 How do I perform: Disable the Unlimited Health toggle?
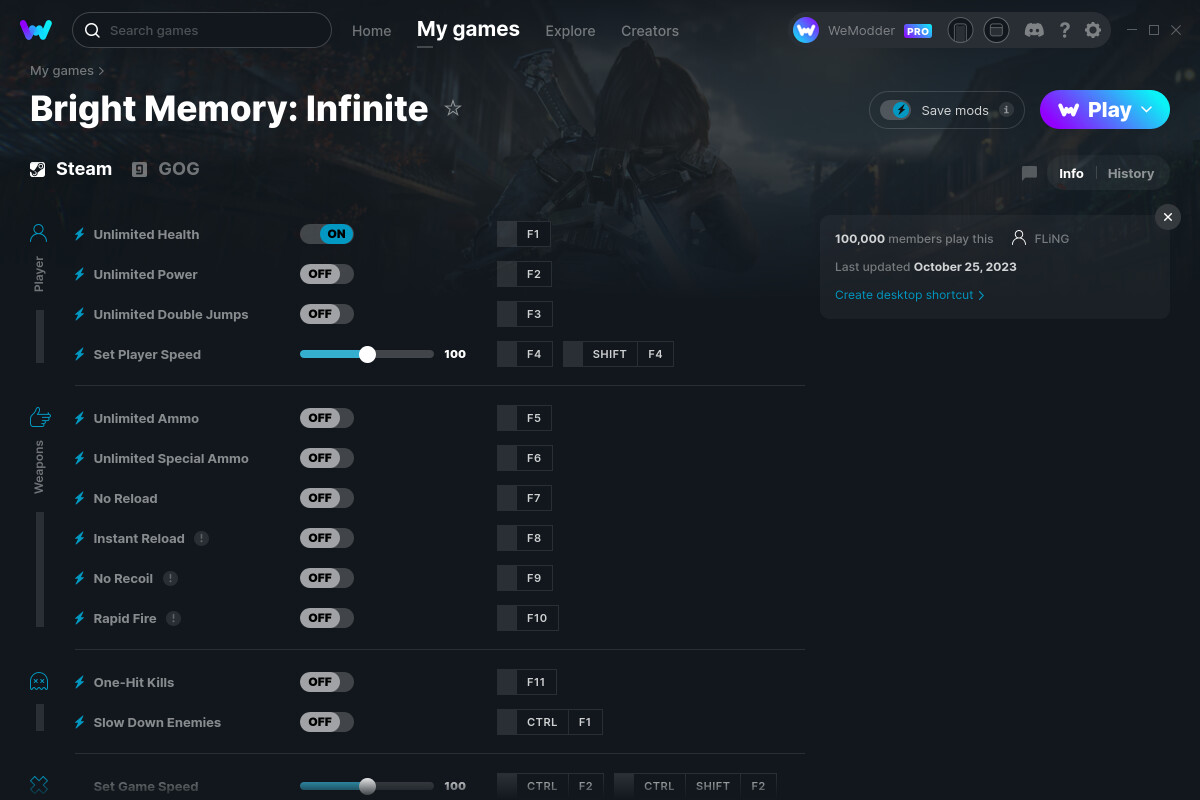(329, 233)
